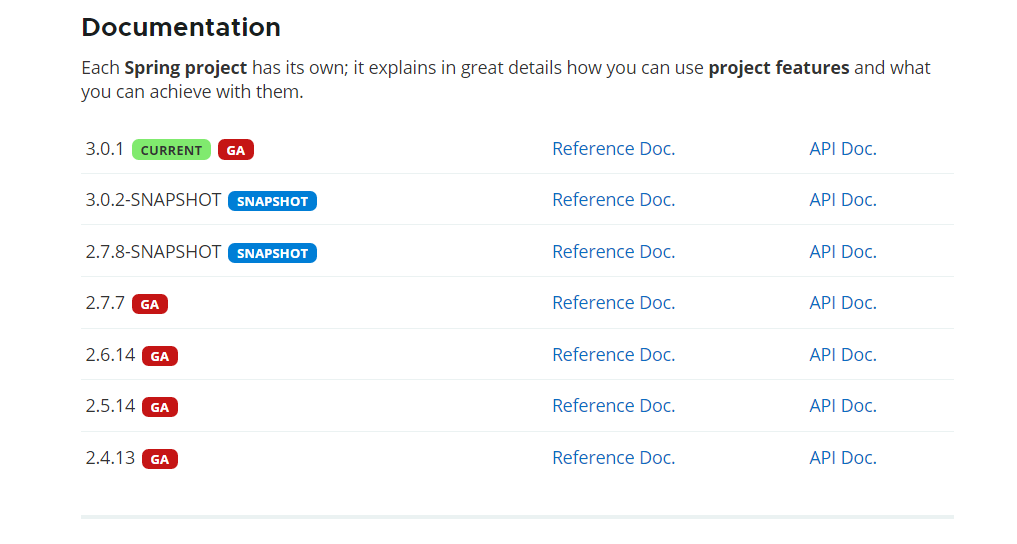Viewport: 1017px width, 544px height.
Task: Click the green CURRENT badge
Action: [171, 150]
